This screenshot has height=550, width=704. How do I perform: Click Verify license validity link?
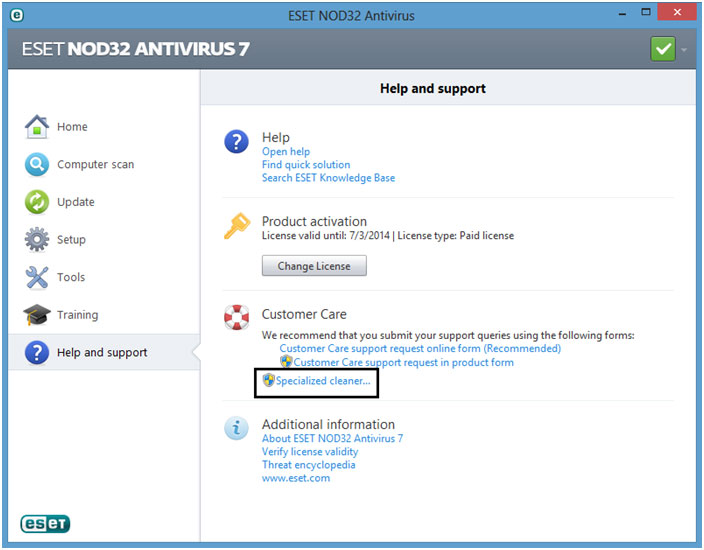(310, 452)
